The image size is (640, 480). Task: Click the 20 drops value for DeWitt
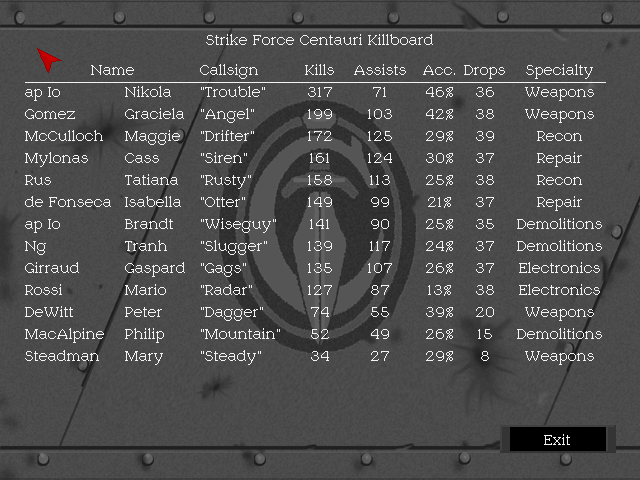[x=484, y=313]
